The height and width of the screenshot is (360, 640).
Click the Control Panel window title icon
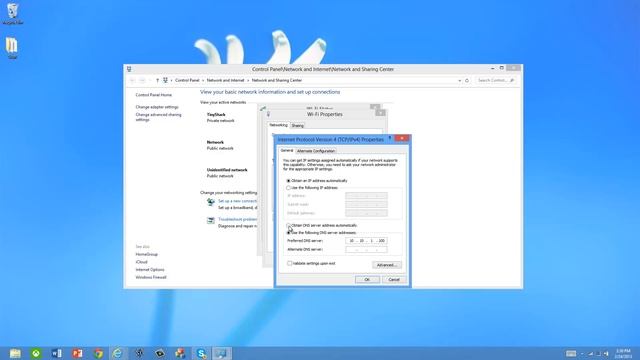129,69
